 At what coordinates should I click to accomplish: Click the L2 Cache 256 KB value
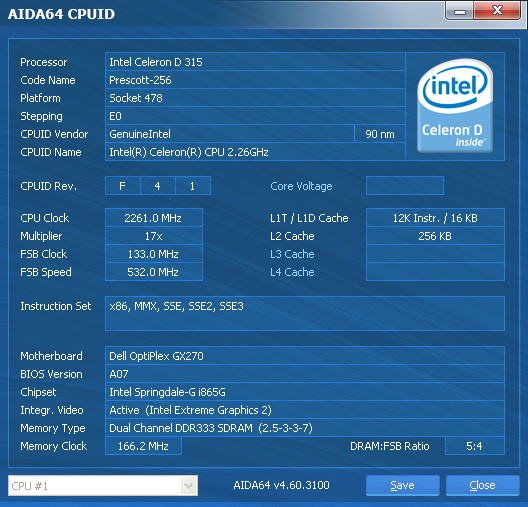[435, 236]
